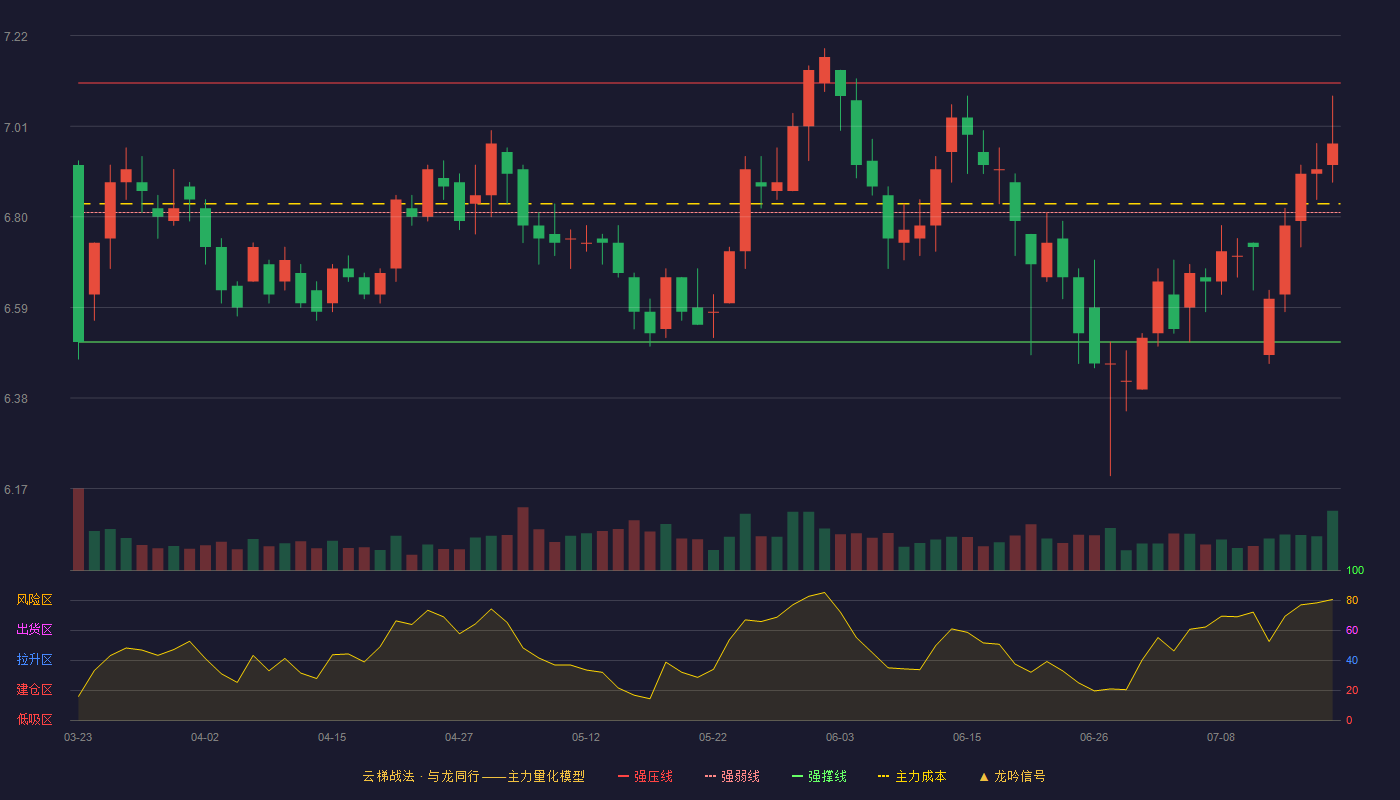Click the 低吸区 zone label

35,719
